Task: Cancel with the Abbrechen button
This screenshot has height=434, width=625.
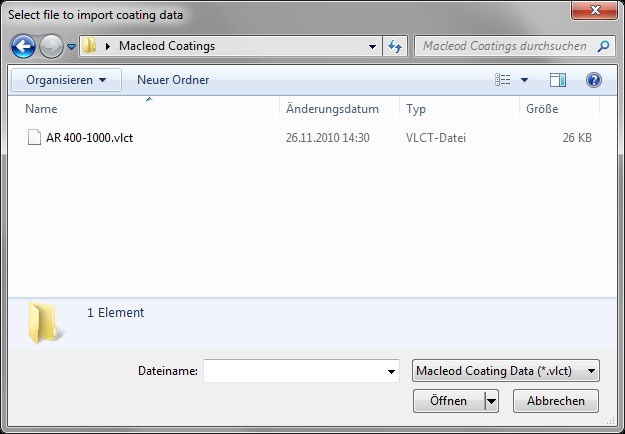Action: (556, 401)
